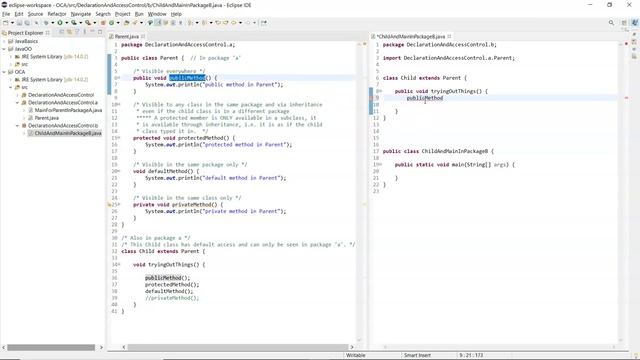Select ChildAndMainInPackageB.java in Project Explorer
The image size is (640, 360).
coord(68,133)
